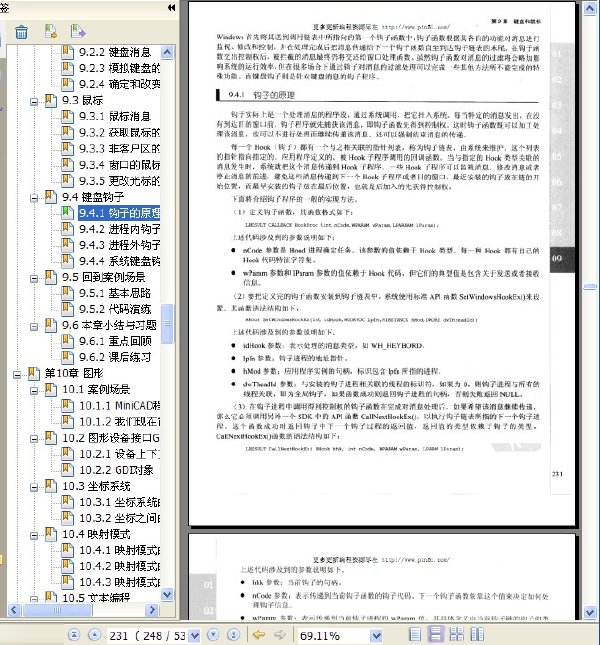Click the bookmark icon of 9.3.3 非客户区
This screenshot has width=600, height=645.
[67, 148]
